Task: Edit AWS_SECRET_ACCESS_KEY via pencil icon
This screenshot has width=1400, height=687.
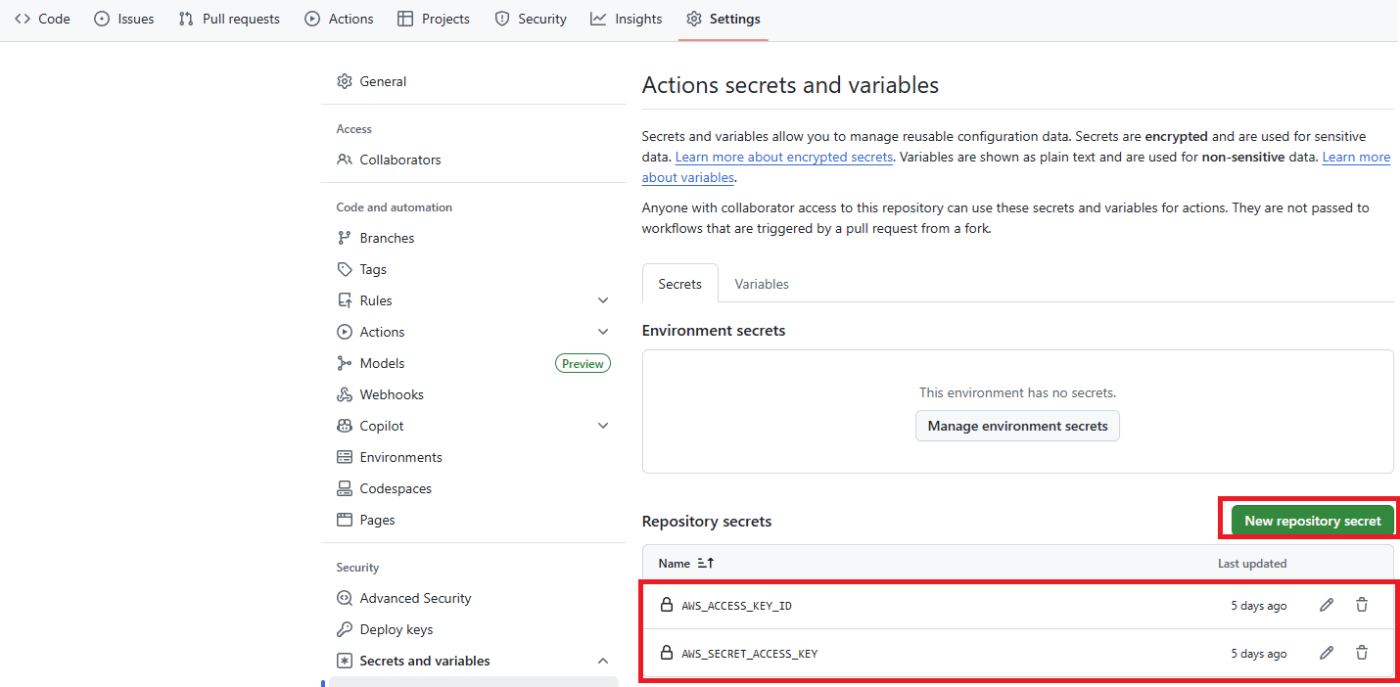Action: click(1326, 653)
